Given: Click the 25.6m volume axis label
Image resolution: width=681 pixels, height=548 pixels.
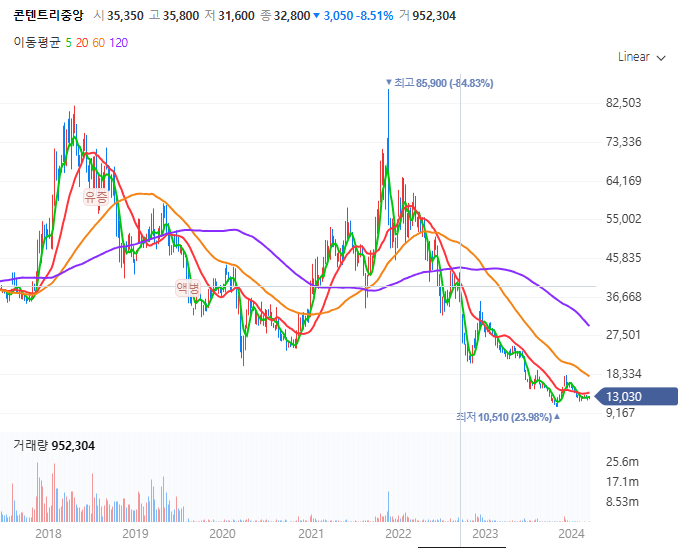Looking at the screenshot, I should [622, 462].
